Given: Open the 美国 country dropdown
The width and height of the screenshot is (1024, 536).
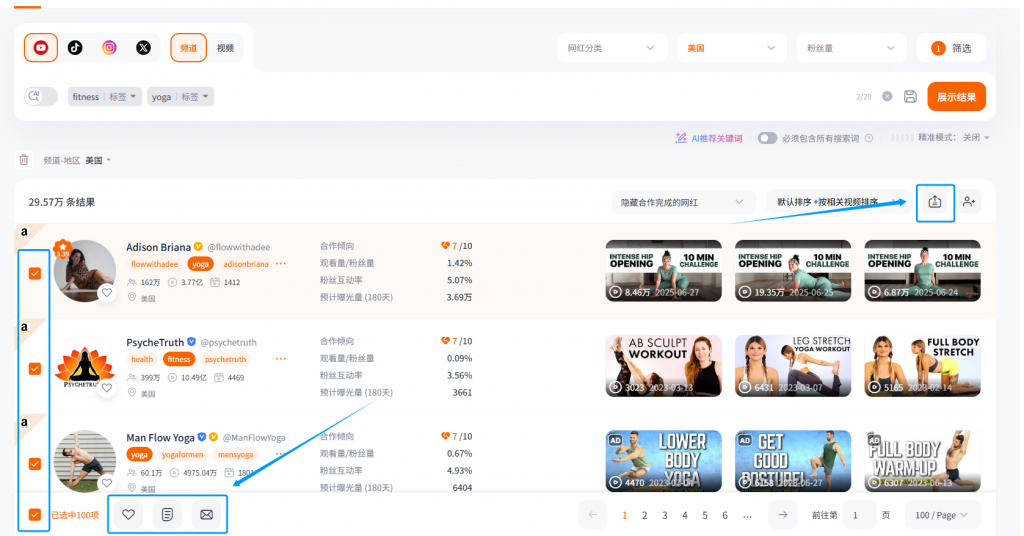Looking at the screenshot, I should pyautogui.click(x=731, y=48).
